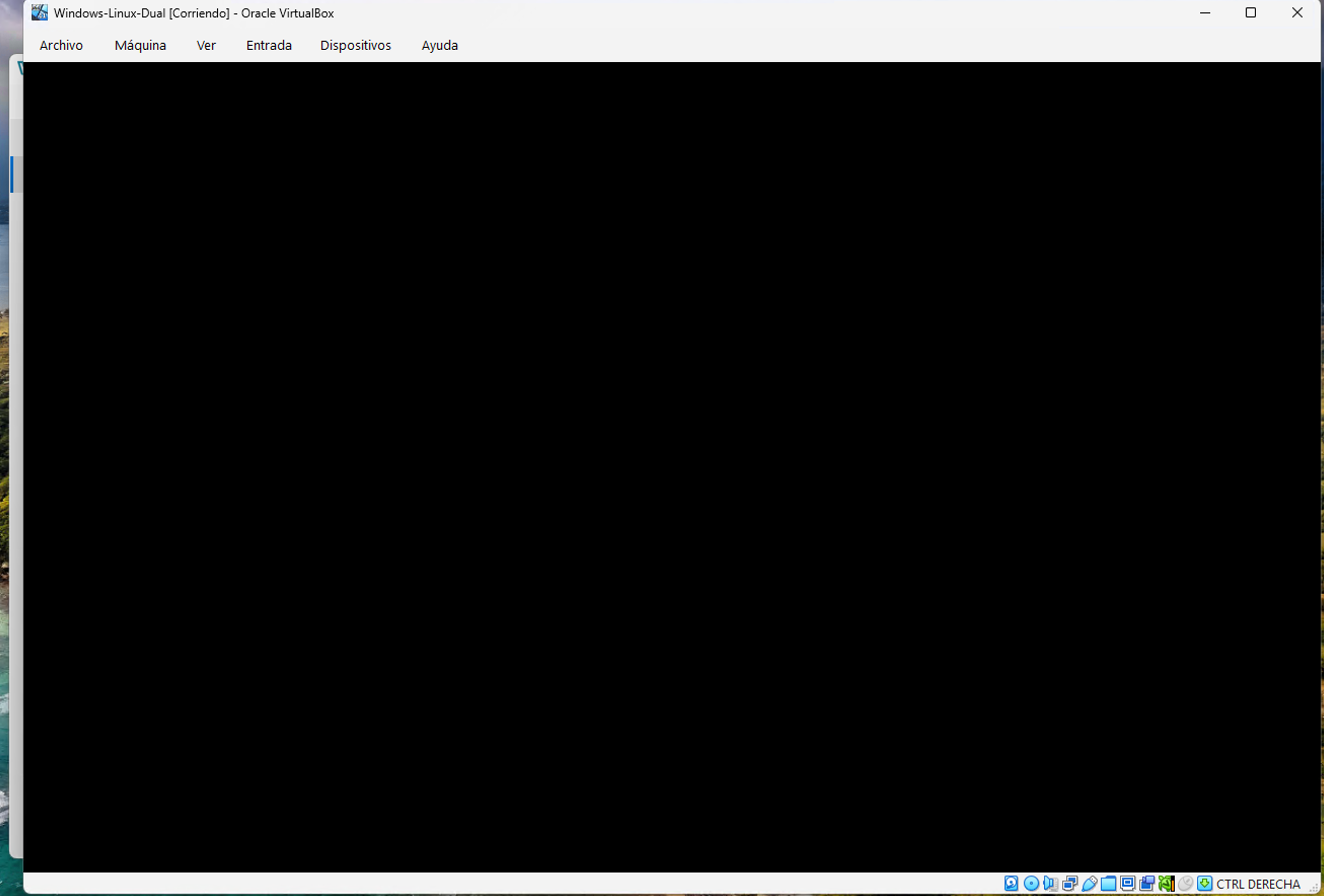Open the Entrada menu
This screenshot has width=1324, height=896.
[x=269, y=46]
